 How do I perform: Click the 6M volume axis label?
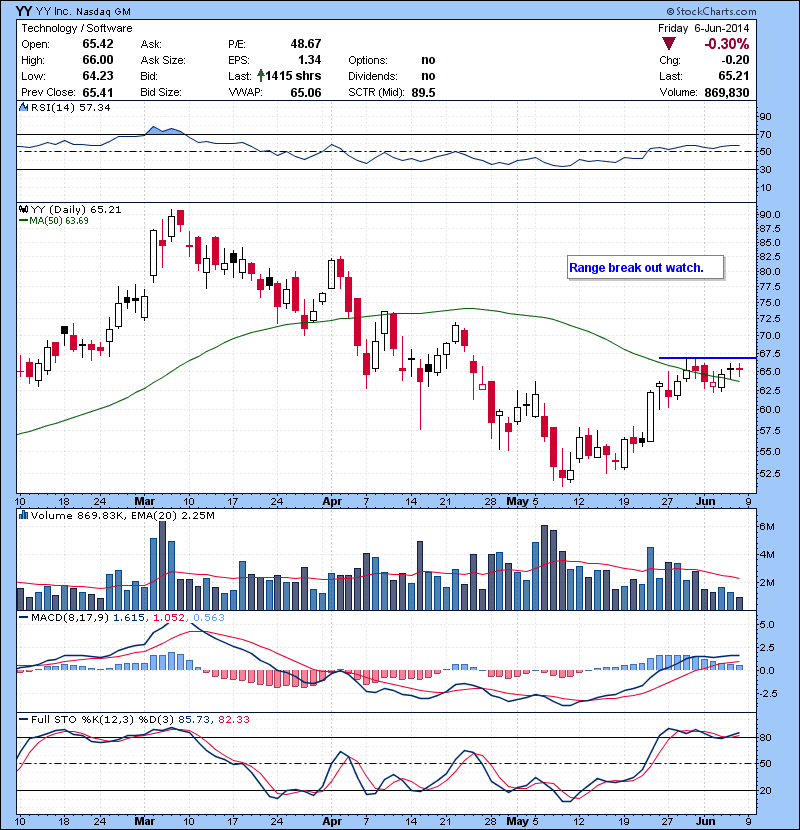(x=767, y=527)
